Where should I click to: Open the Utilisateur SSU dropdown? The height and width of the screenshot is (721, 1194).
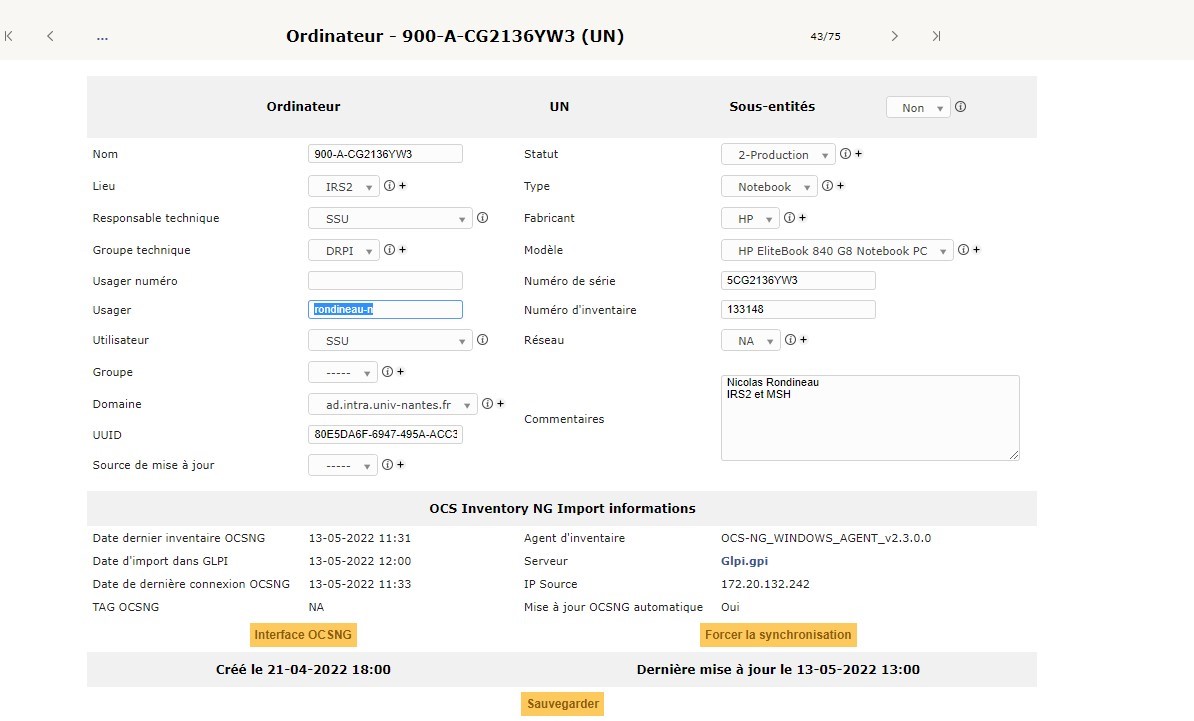389,341
